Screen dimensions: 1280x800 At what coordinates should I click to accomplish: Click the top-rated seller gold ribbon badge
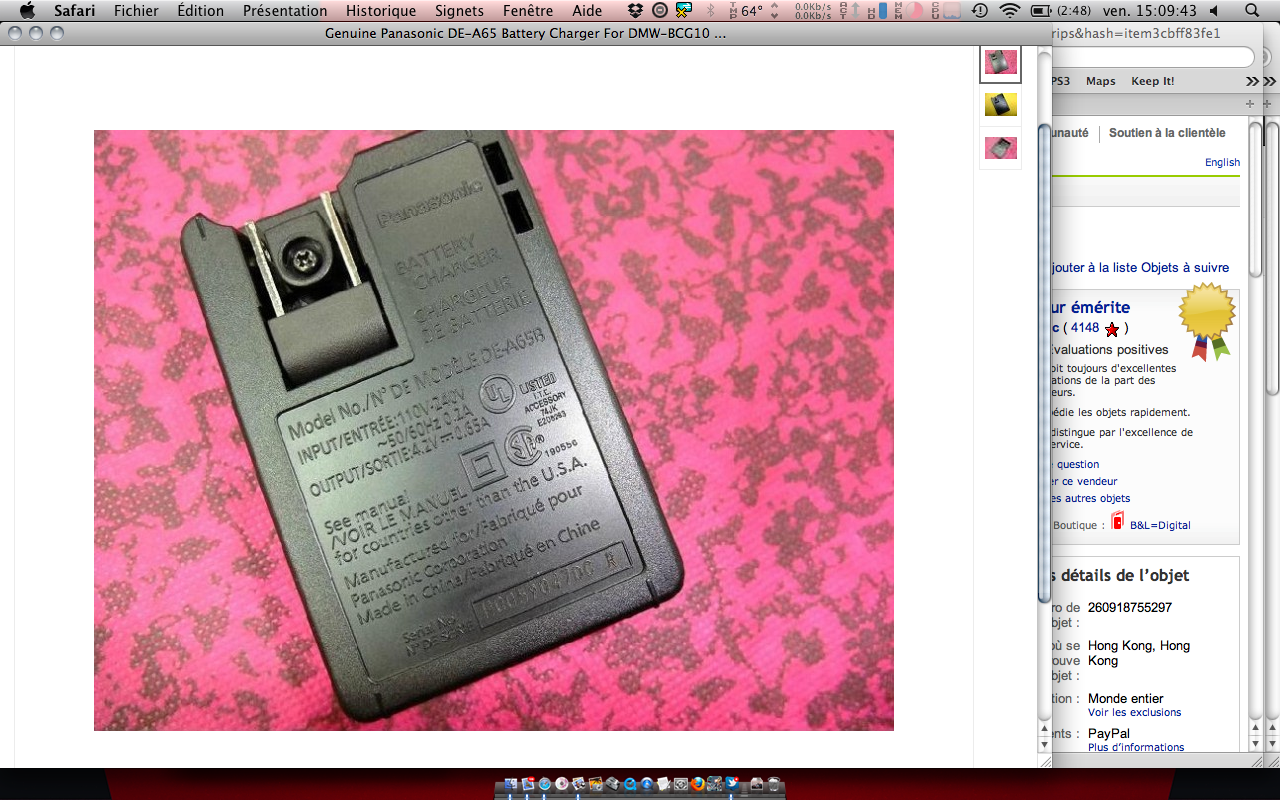(x=1206, y=322)
